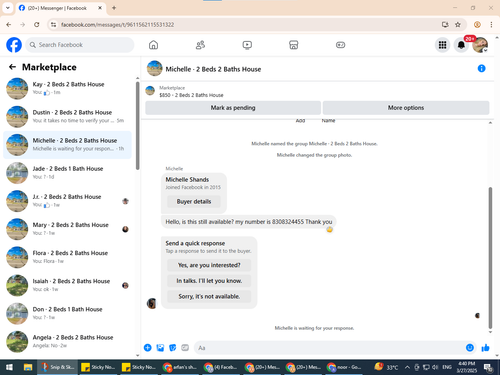Click the emoji reaction on Michelle's message
This screenshot has width=500, height=375.
coord(329,230)
